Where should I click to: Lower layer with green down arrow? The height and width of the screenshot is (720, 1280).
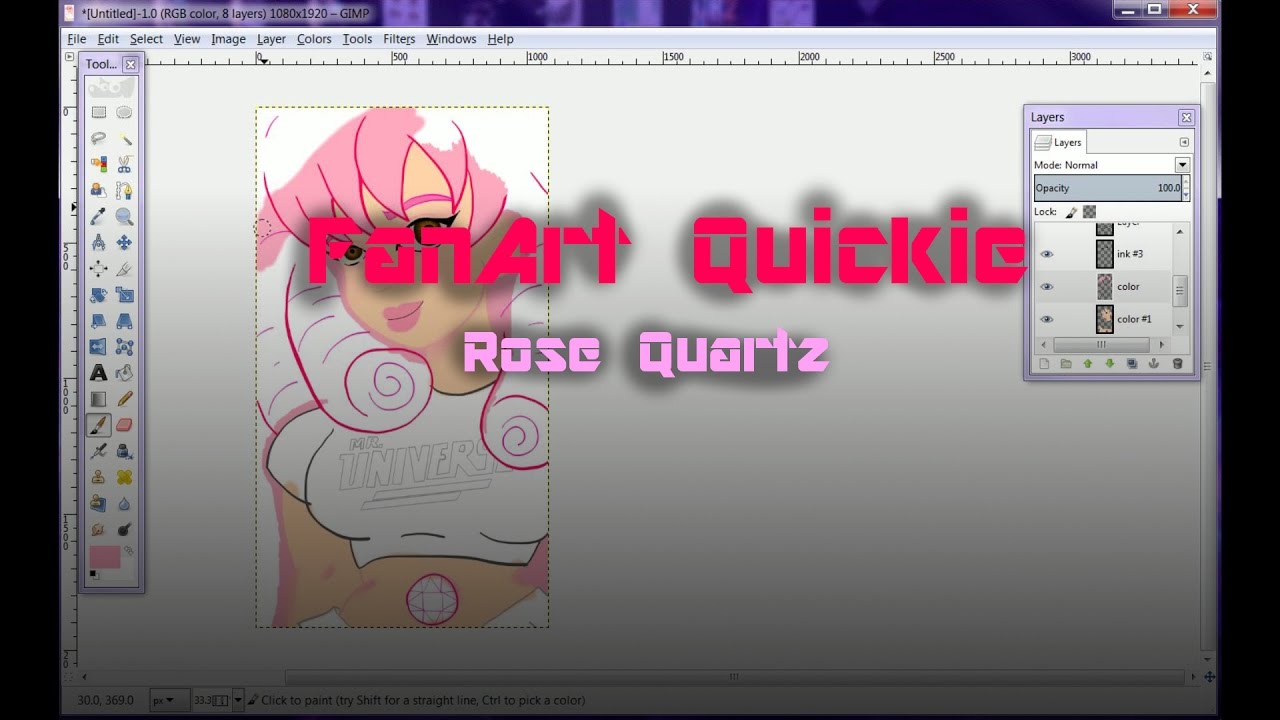(1109, 364)
